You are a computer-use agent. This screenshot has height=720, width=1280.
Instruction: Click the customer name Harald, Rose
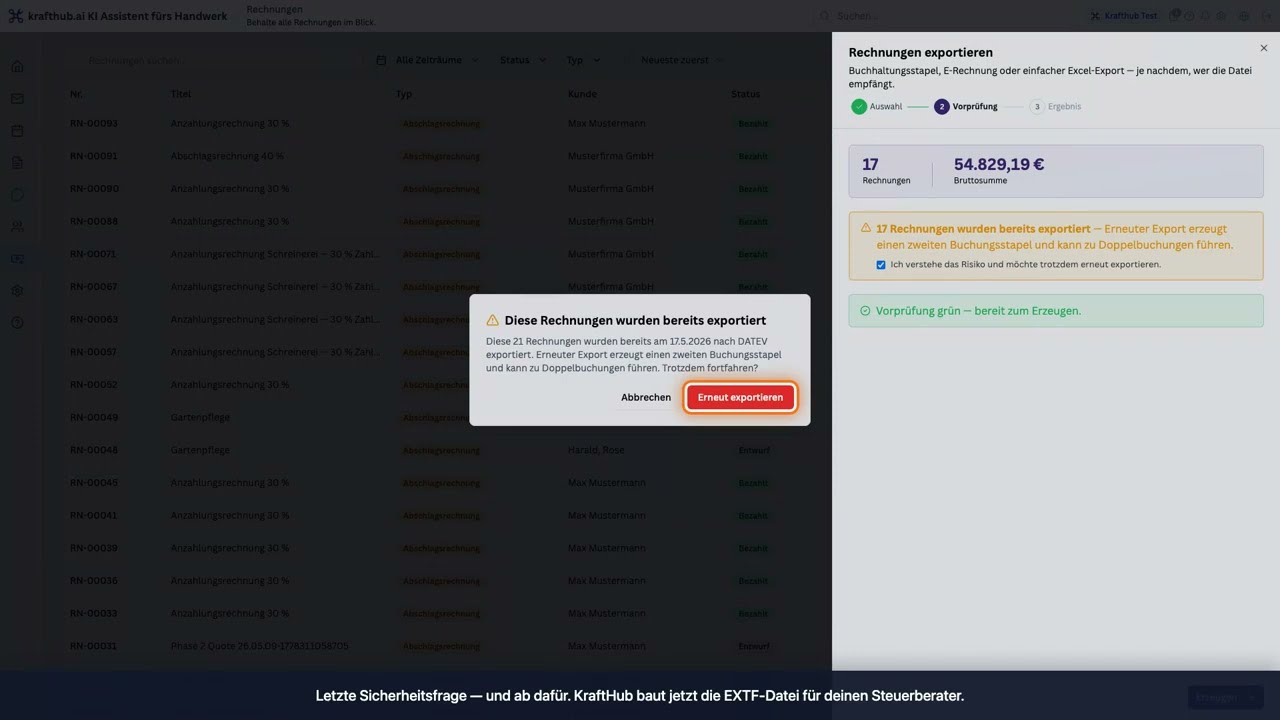(x=594, y=450)
